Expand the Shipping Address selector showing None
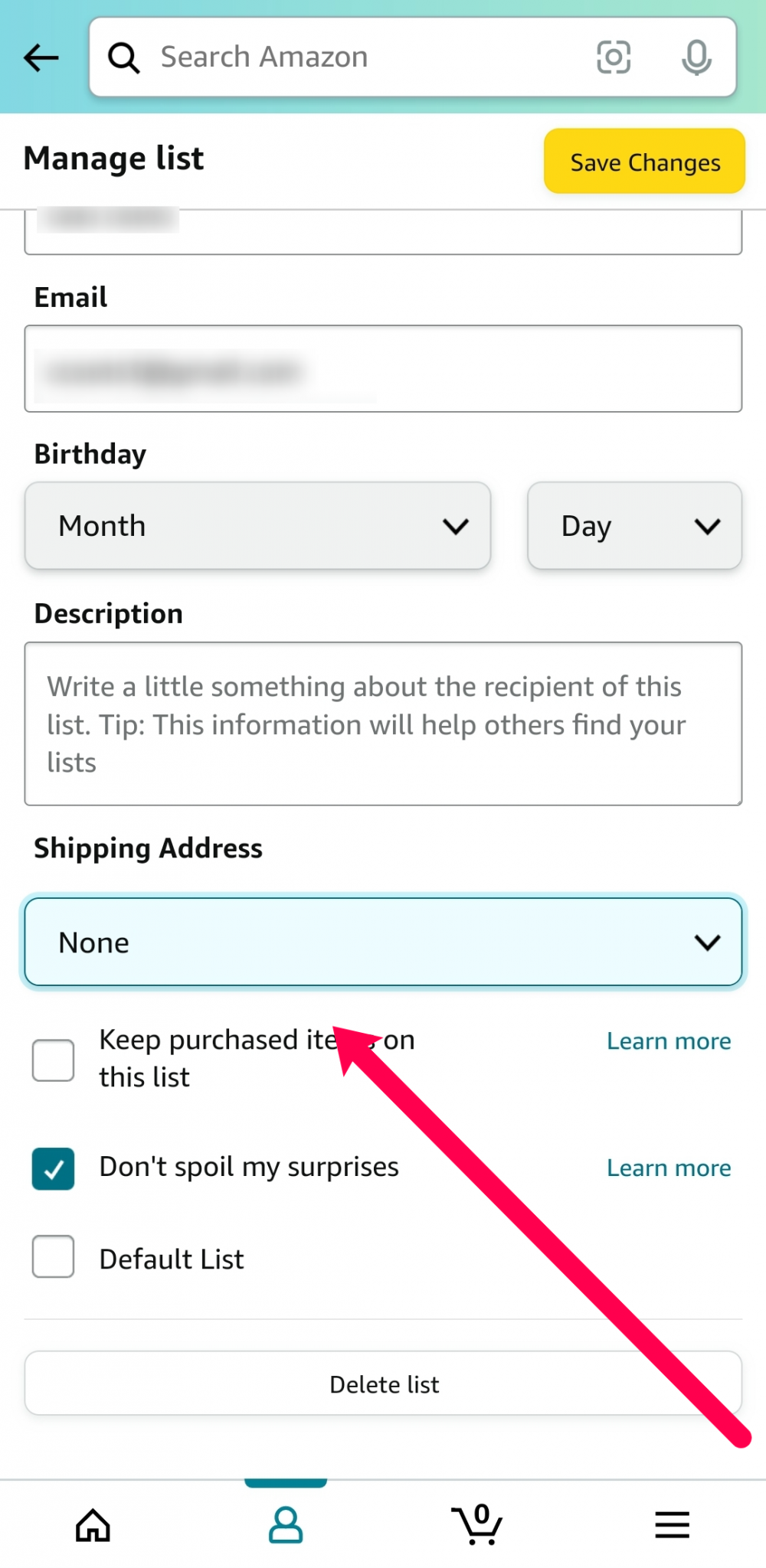766x1568 pixels. pyautogui.click(x=384, y=942)
